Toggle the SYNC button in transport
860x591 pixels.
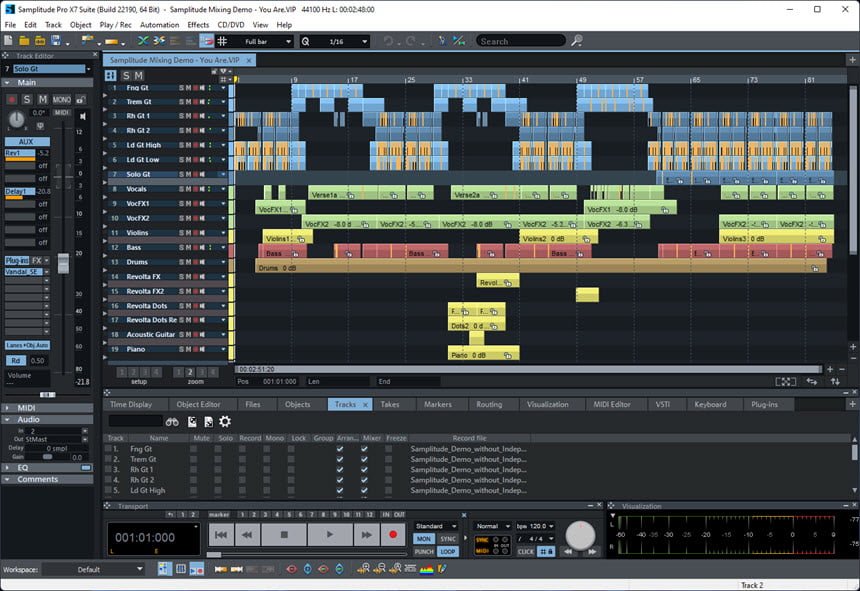[x=448, y=539]
